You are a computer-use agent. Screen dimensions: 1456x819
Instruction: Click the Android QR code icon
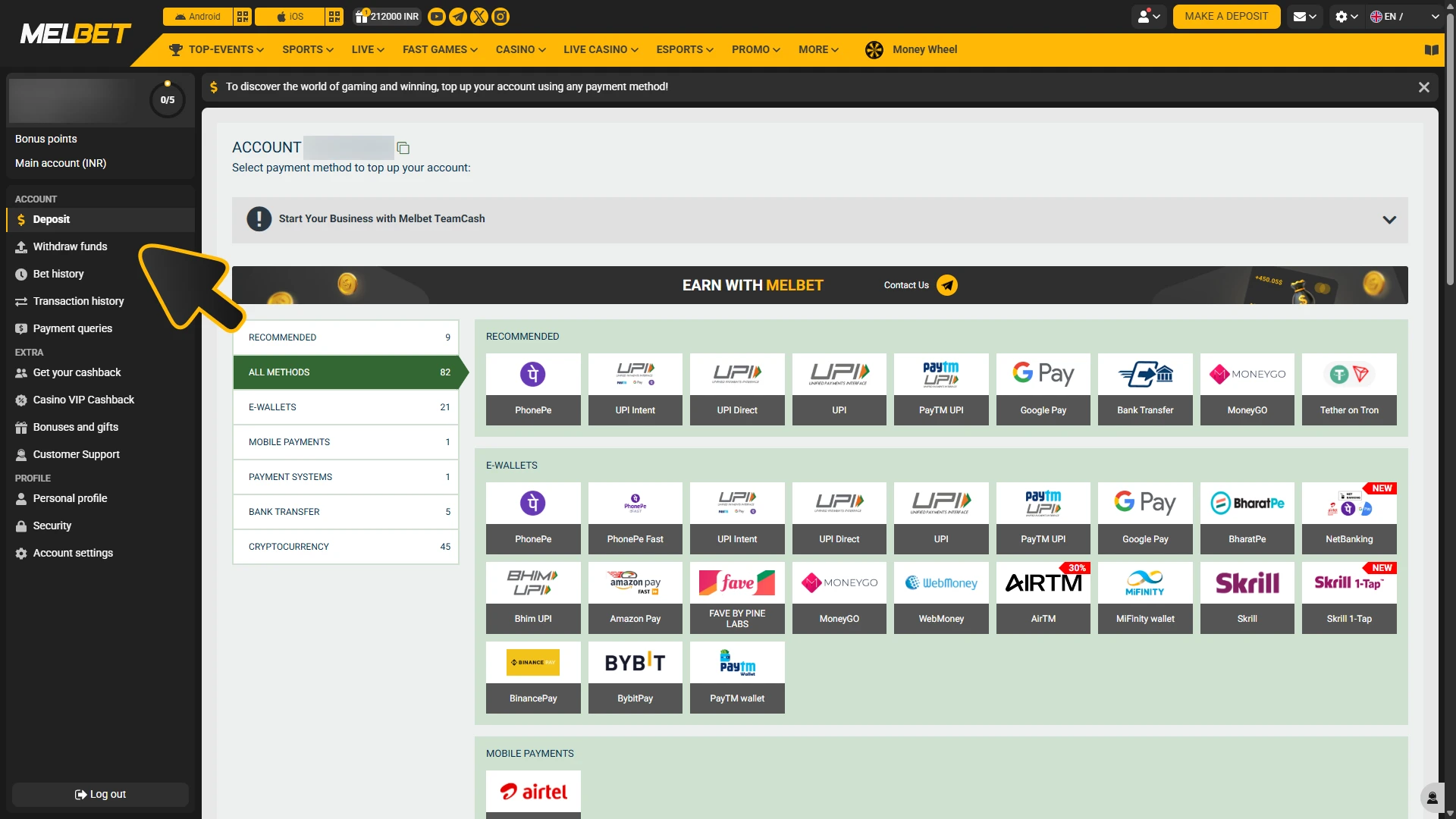[x=243, y=17]
